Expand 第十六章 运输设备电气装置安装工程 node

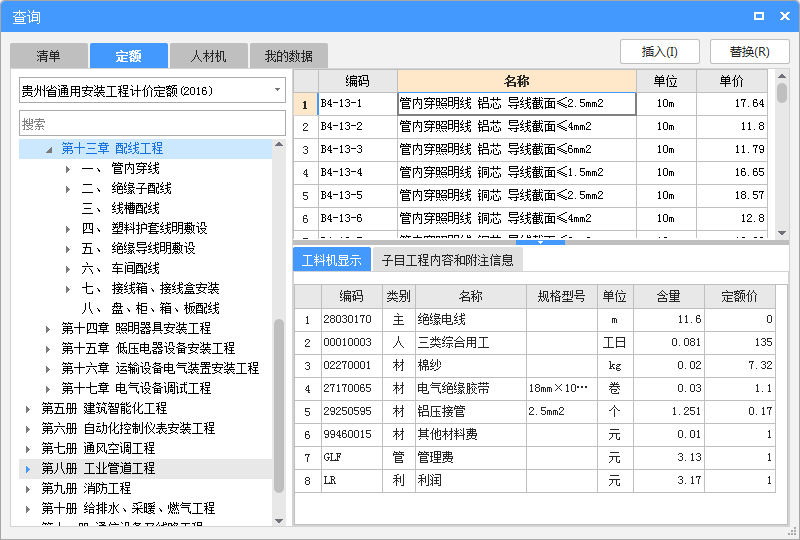coord(48,369)
